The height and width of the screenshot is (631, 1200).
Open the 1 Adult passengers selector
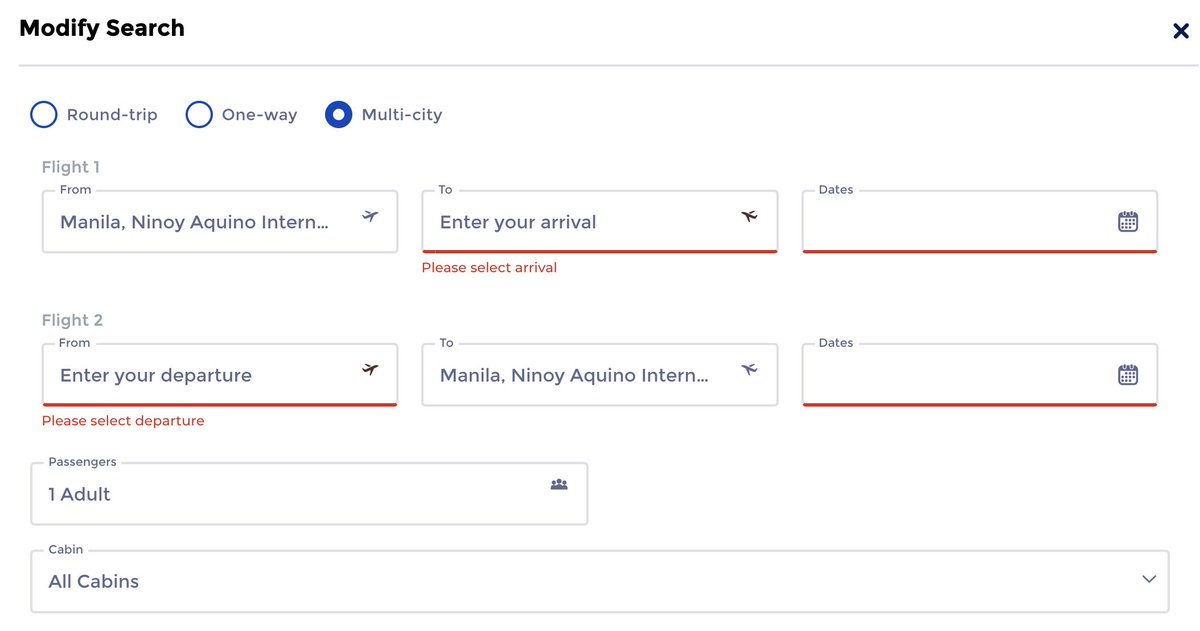[309, 494]
